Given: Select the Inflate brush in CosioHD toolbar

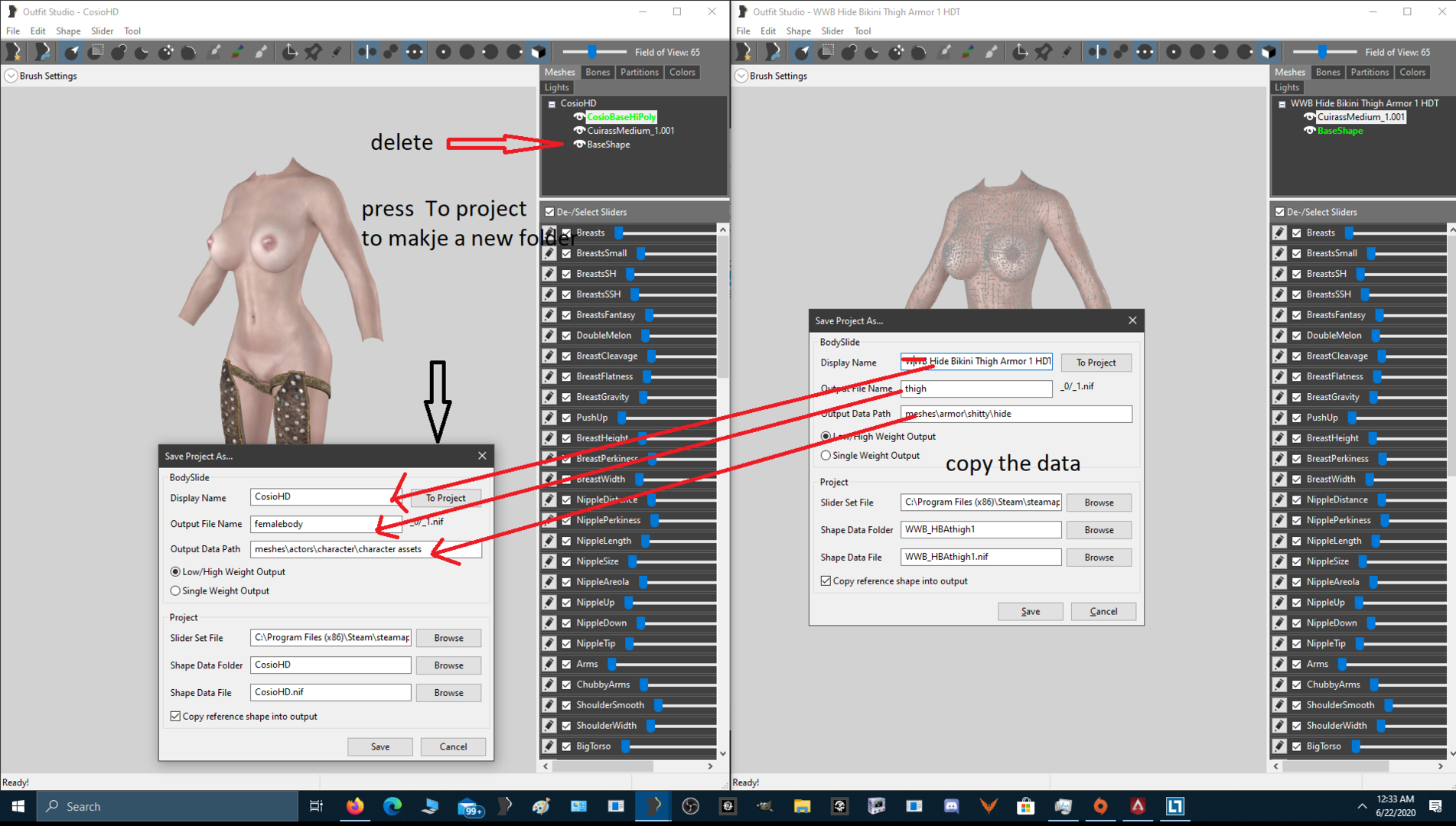Looking at the screenshot, I should coord(119,52).
